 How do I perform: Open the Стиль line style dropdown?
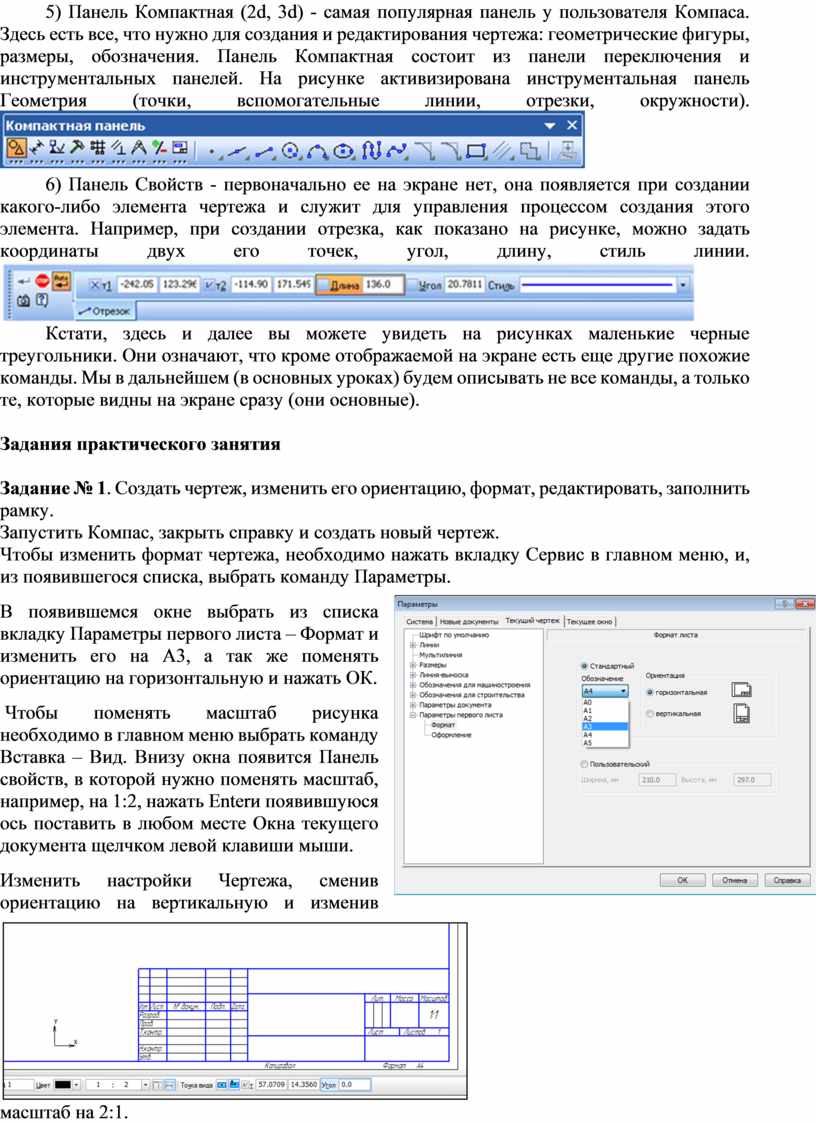coord(683,285)
